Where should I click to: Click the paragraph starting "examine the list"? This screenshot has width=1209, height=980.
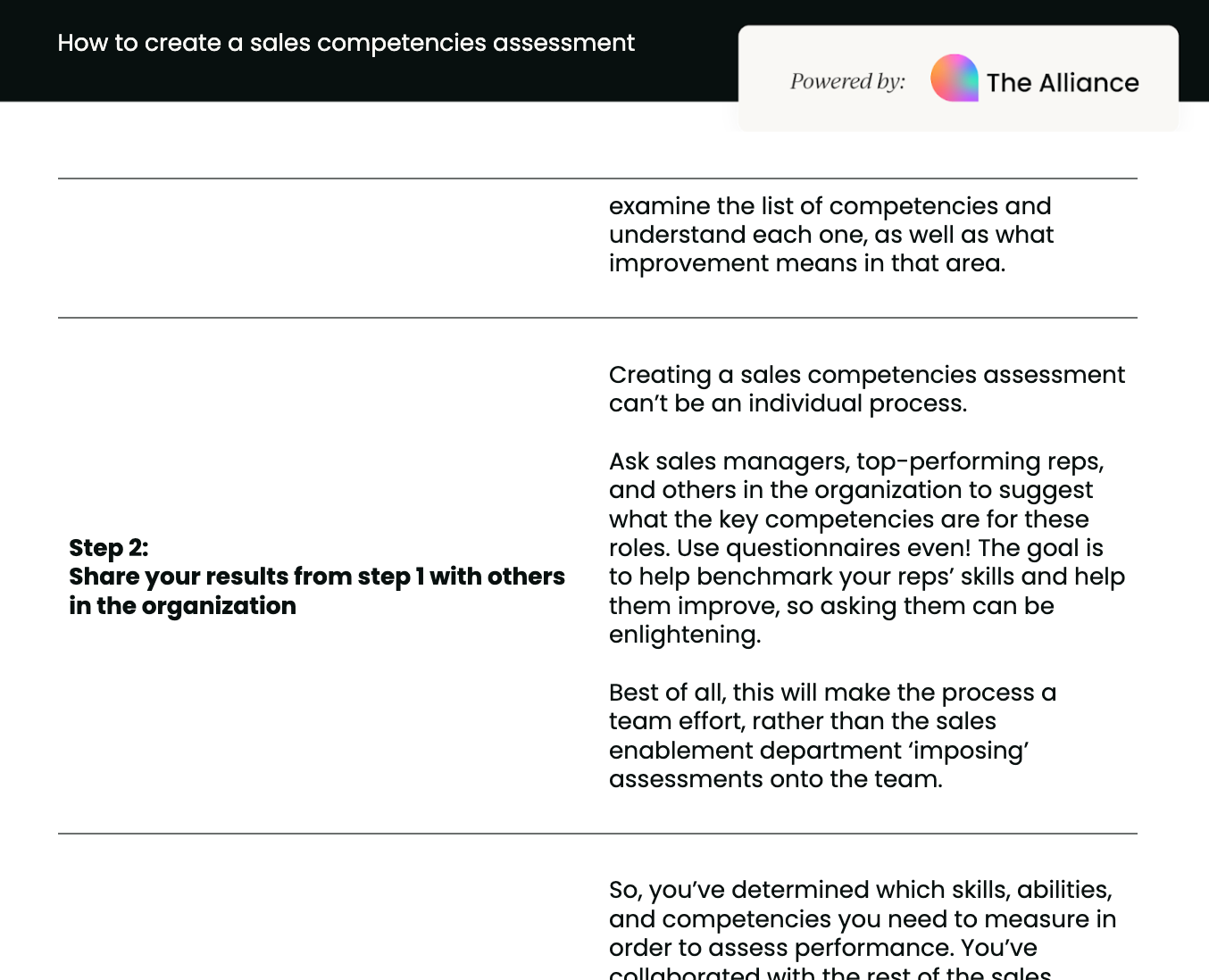tap(830, 235)
